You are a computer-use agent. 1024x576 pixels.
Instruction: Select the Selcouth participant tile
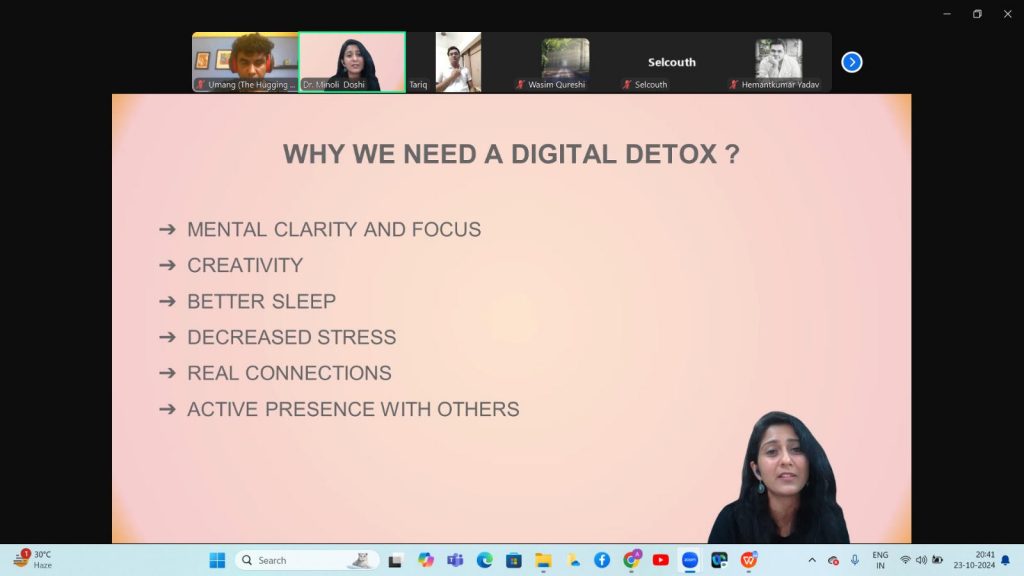[x=672, y=62]
